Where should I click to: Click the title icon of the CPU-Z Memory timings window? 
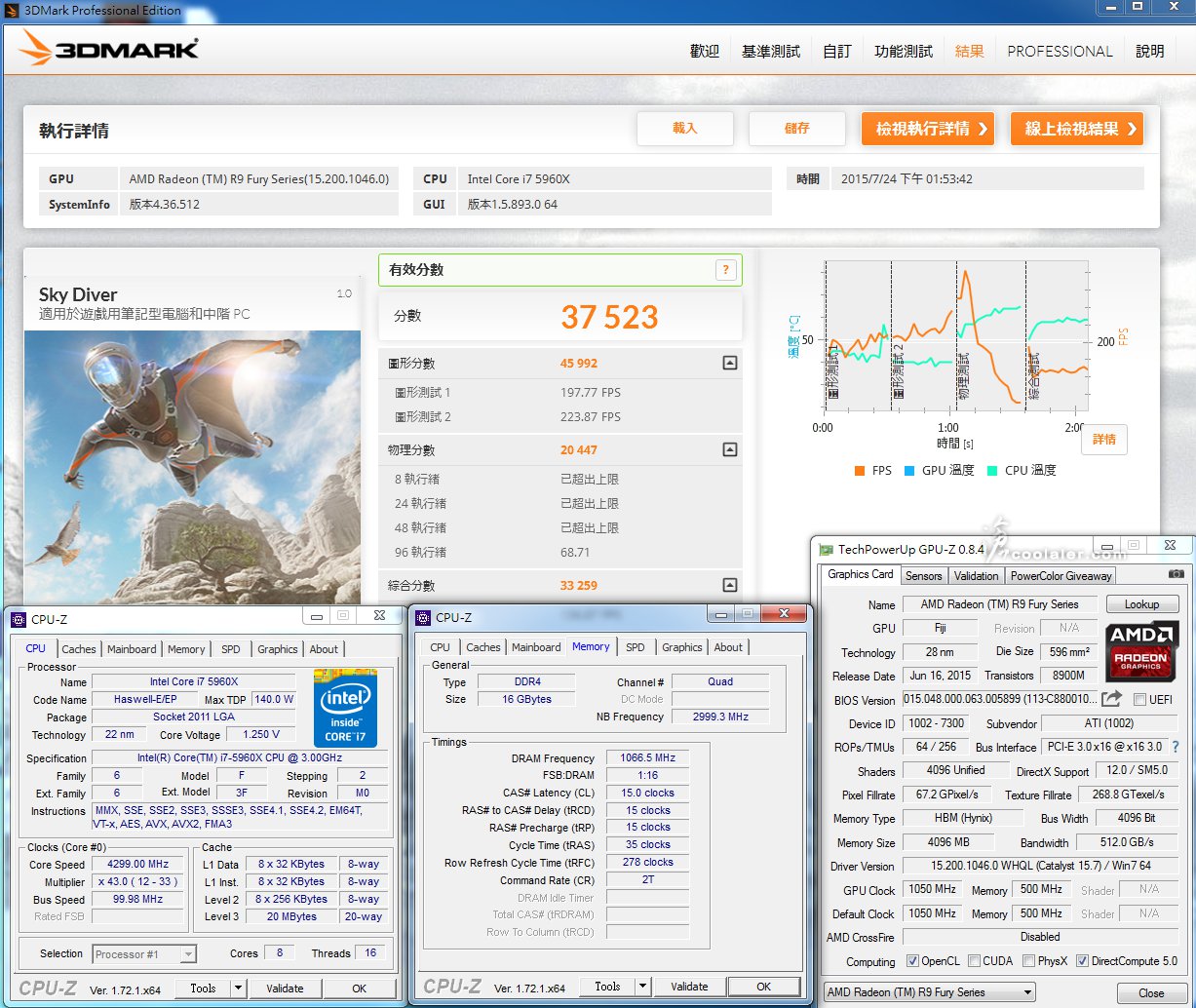[x=423, y=617]
